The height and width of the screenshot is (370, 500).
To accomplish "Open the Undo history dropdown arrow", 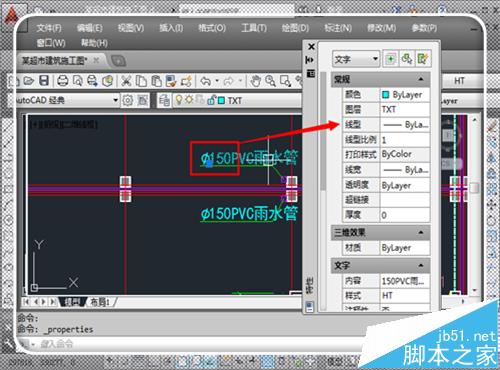I will pyautogui.click(x=217, y=81).
